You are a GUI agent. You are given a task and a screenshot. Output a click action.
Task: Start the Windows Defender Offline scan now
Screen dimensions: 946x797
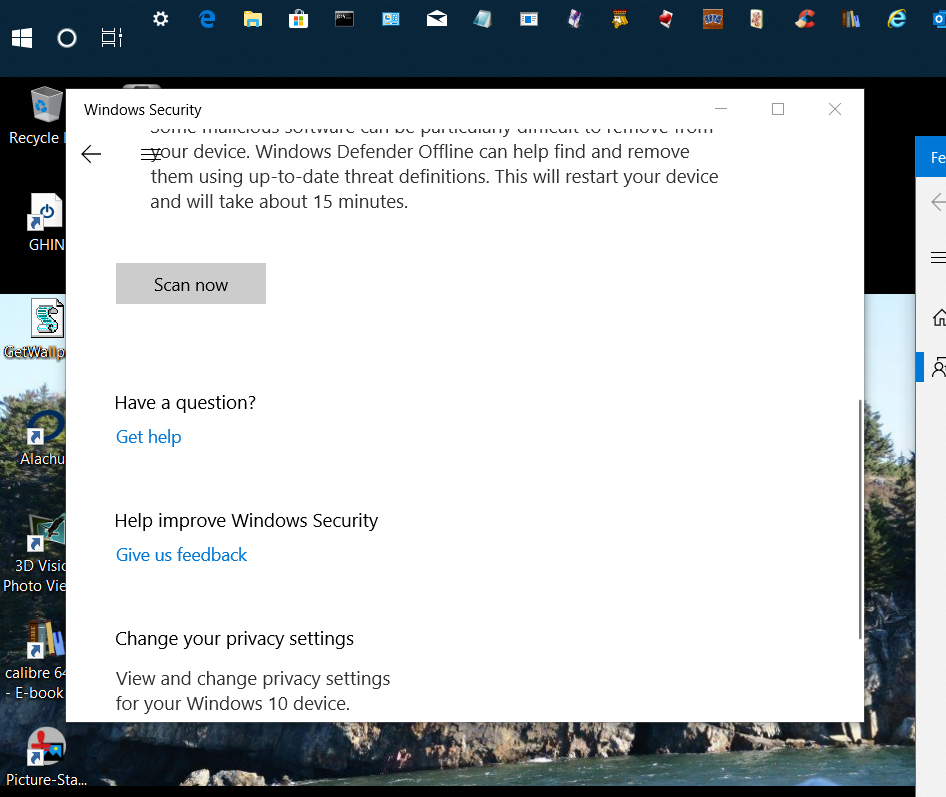191,284
